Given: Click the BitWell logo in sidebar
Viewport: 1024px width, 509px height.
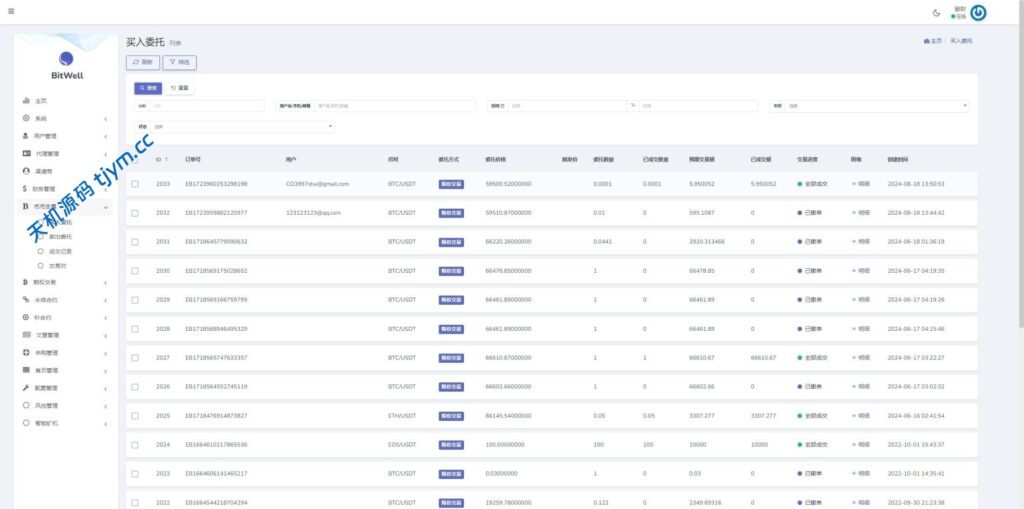Looking at the screenshot, I should [66, 65].
